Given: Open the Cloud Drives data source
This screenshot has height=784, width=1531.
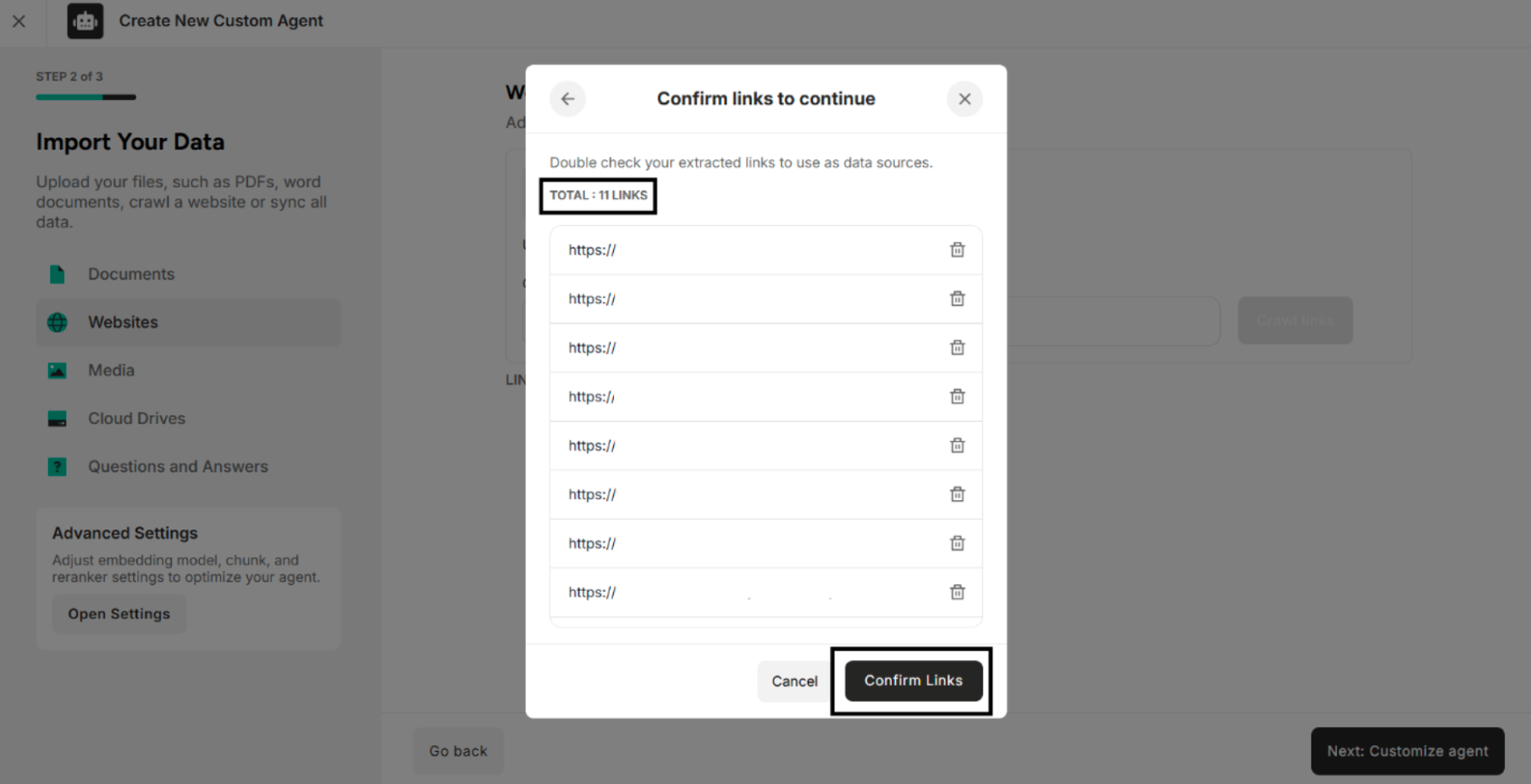Looking at the screenshot, I should coord(188,418).
